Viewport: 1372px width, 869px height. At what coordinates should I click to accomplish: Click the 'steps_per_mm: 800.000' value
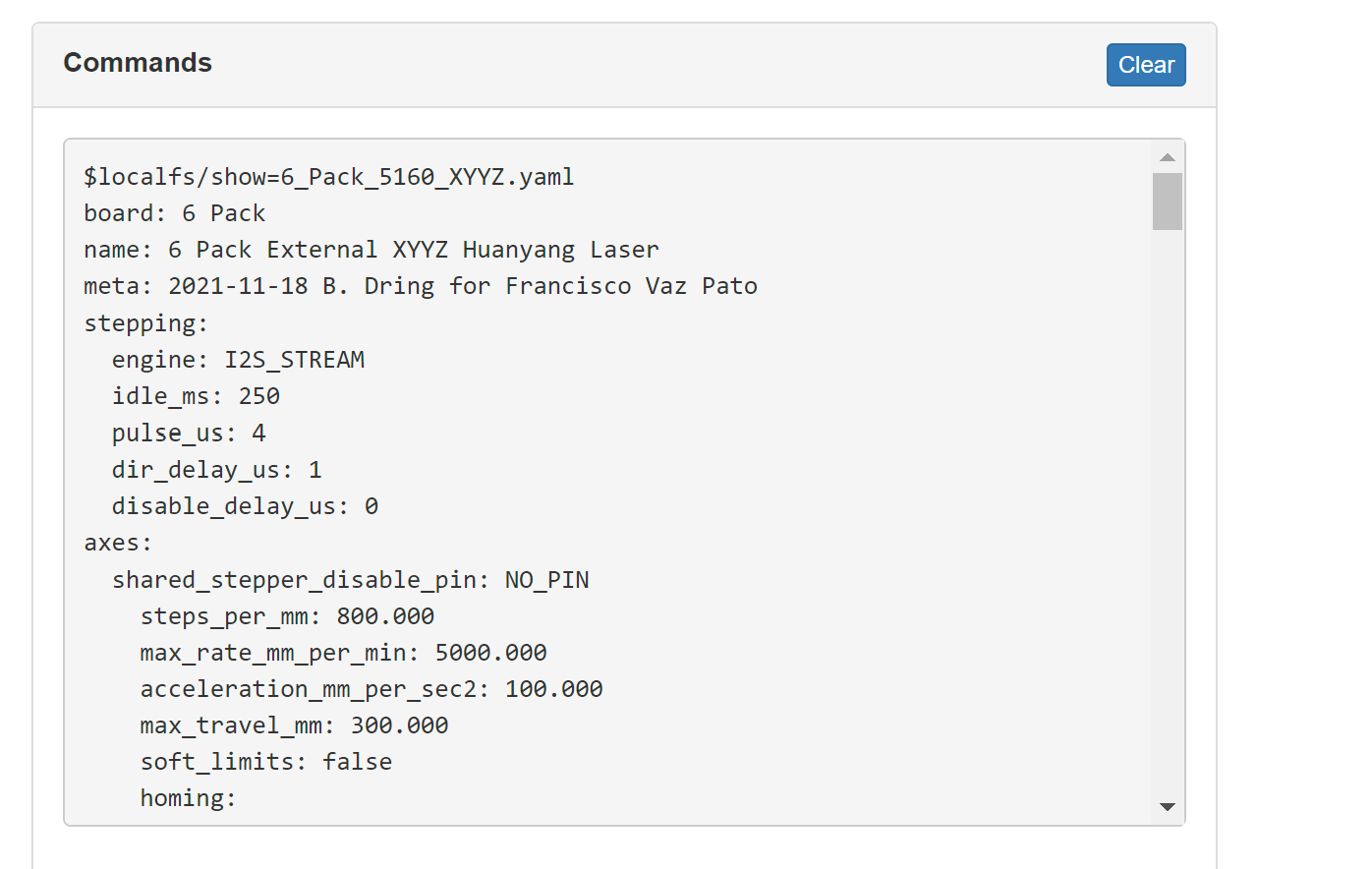[x=287, y=616]
